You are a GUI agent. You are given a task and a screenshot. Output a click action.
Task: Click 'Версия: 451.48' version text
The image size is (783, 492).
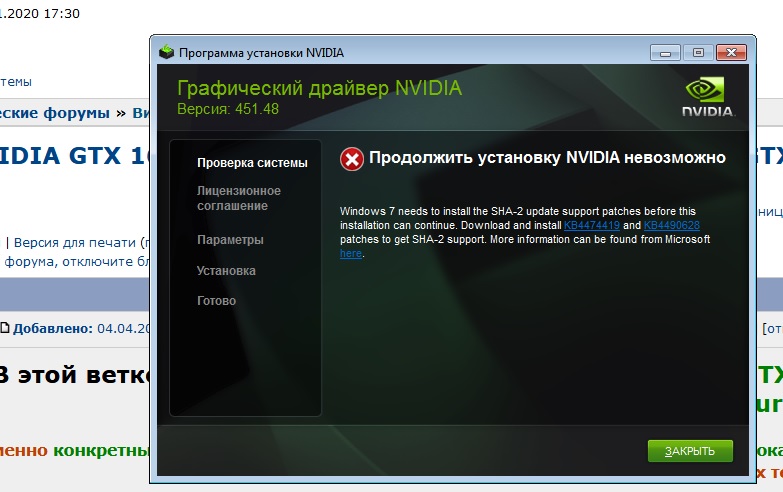click(228, 109)
